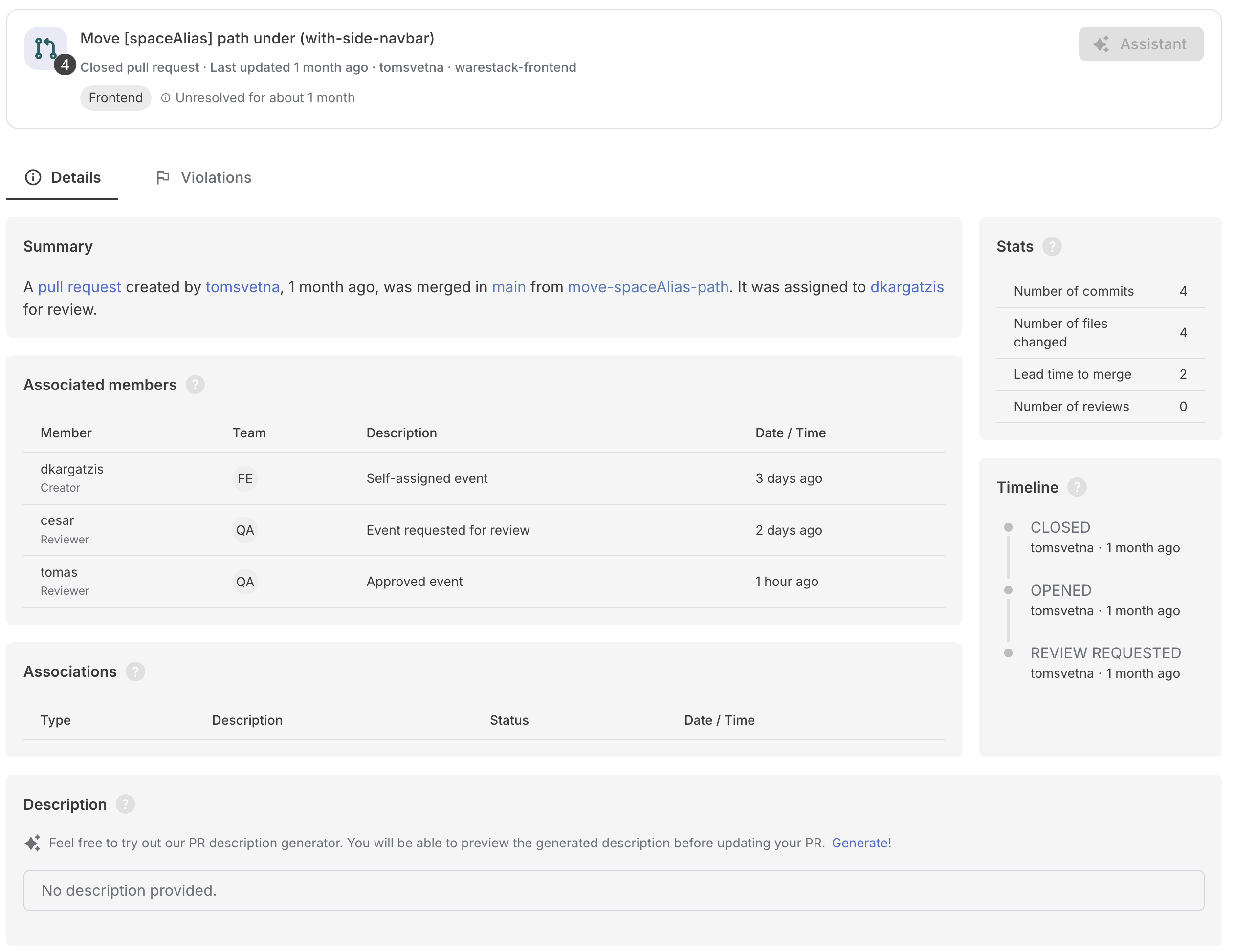Screen dimensions: 1234x952
Task: Open the Assistant button
Action: [1140, 44]
